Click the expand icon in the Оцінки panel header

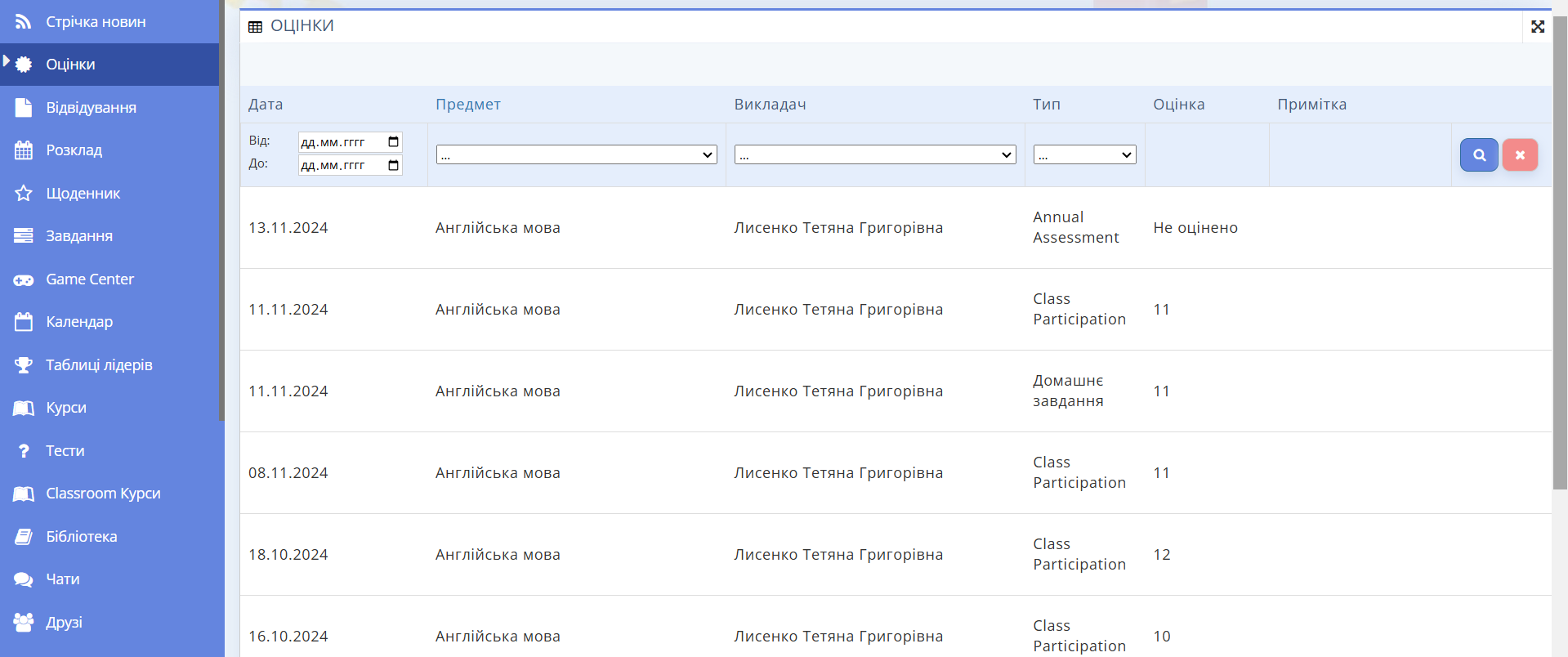(1537, 27)
